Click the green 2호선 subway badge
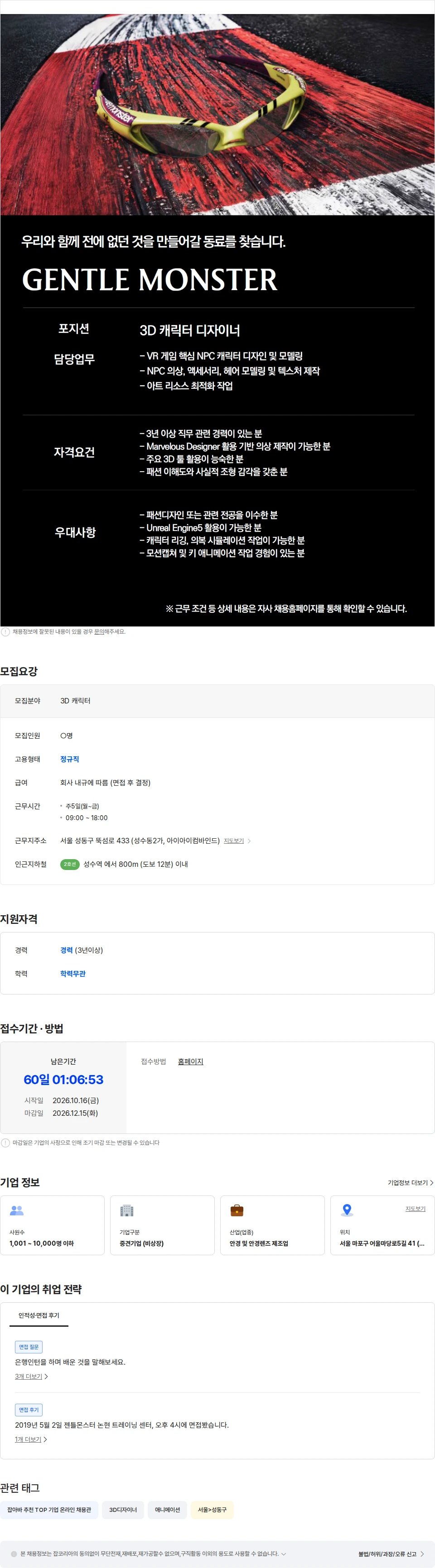The width and height of the screenshot is (435, 1568). [x=70, y=864]
